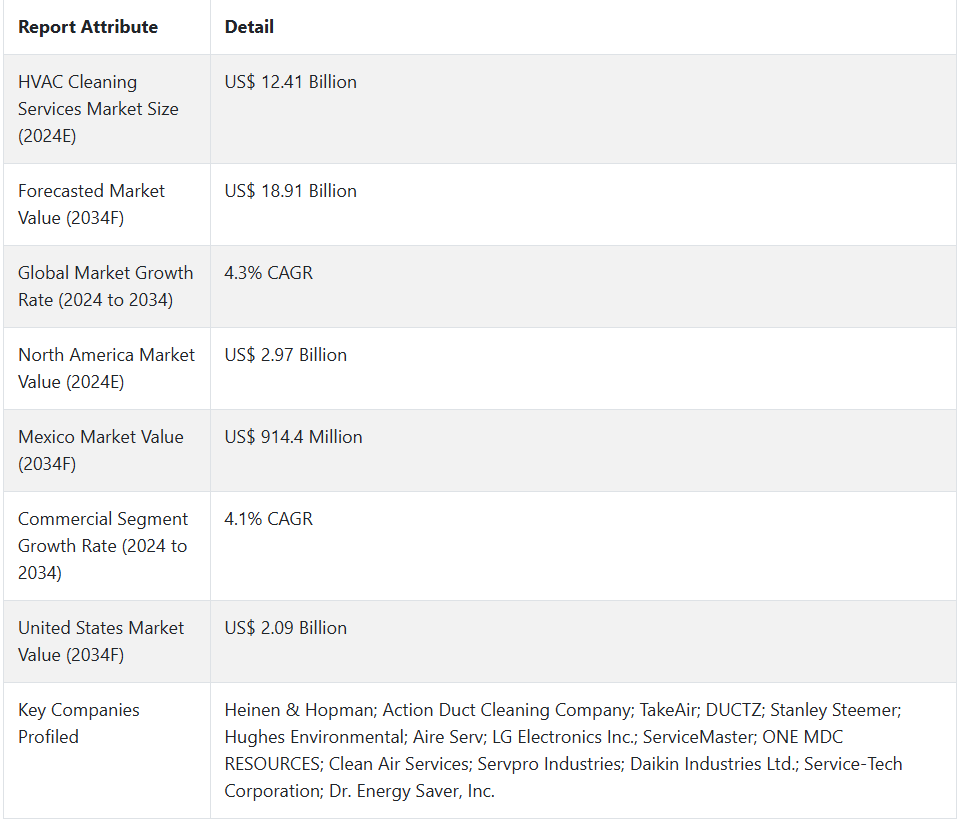958x826 pixels.
Task: Click the US$ 18.91 Billion value
Action: click(x=290, y=191)
